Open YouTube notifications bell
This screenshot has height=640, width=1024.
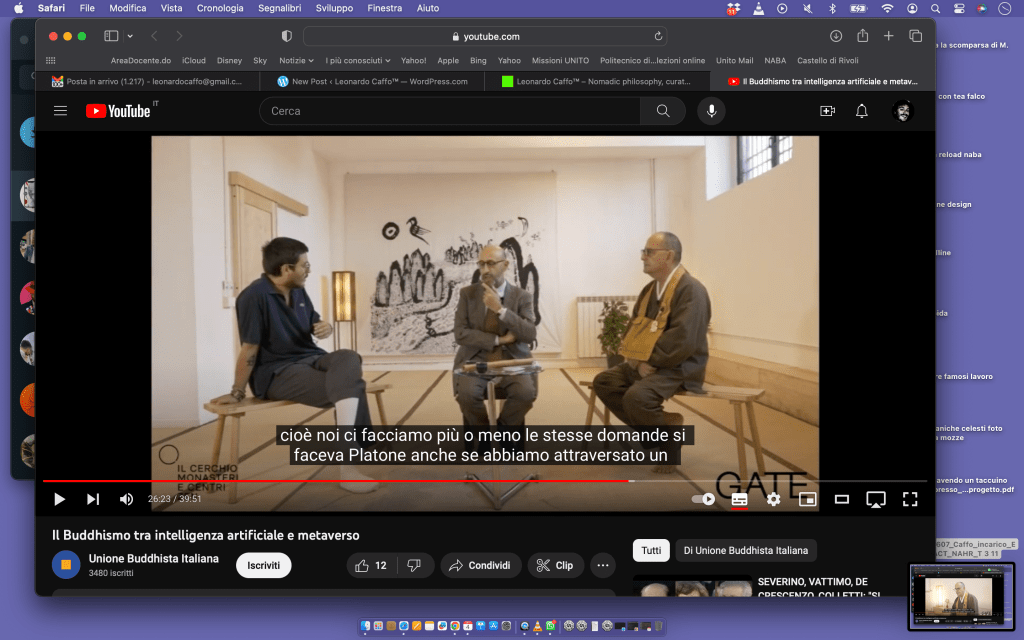(861, 111)
